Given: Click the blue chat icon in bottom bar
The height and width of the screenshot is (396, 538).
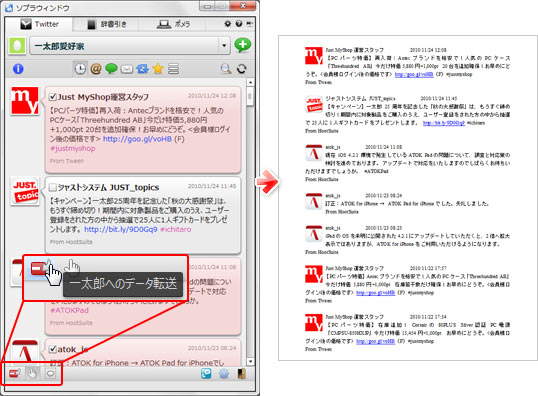Looking at the screenshot, I should (x=206, y=373).
